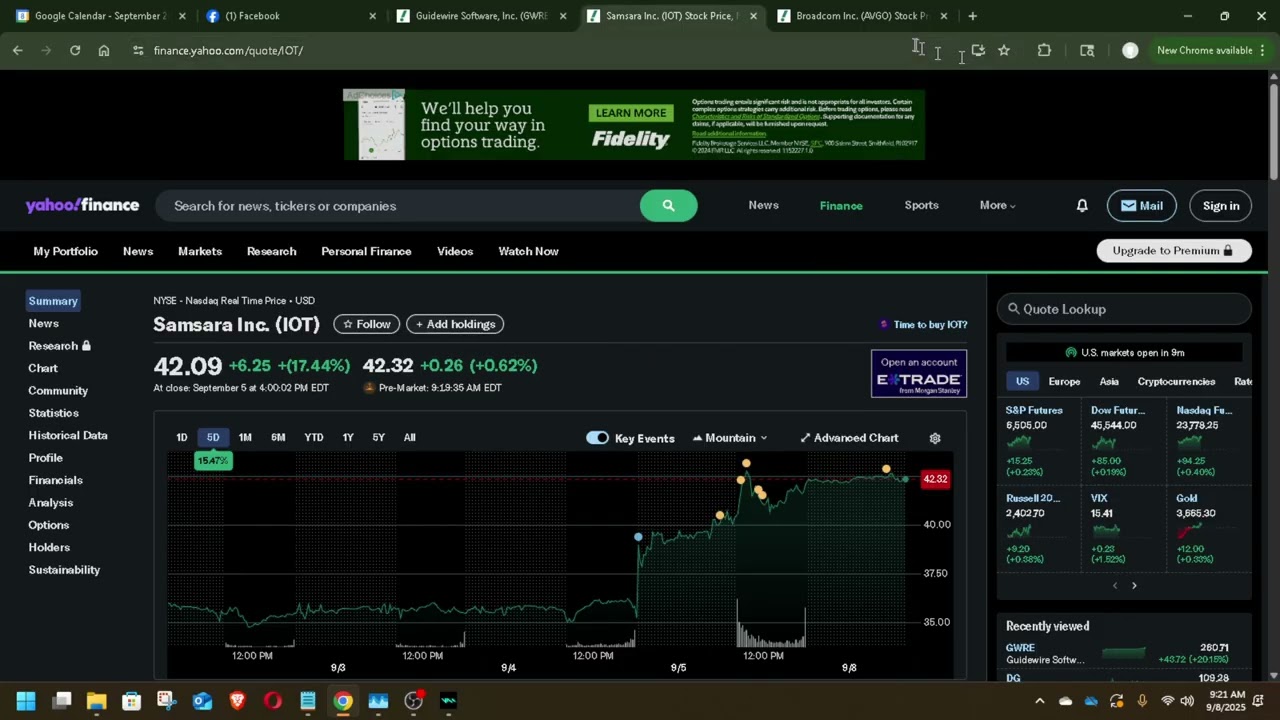Open Historical Data in sidebar
This screenshot has height=720, width=1280.
point(68,435)
